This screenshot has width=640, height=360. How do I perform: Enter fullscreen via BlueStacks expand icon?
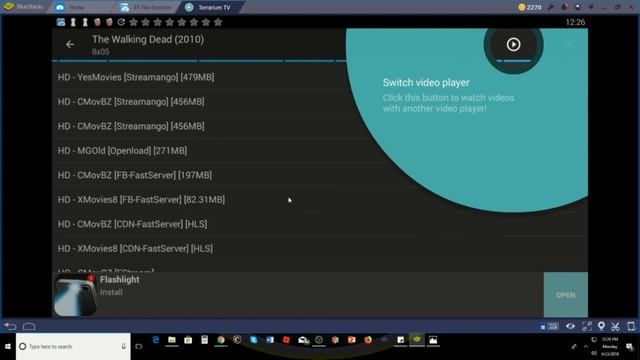[587, 326]
